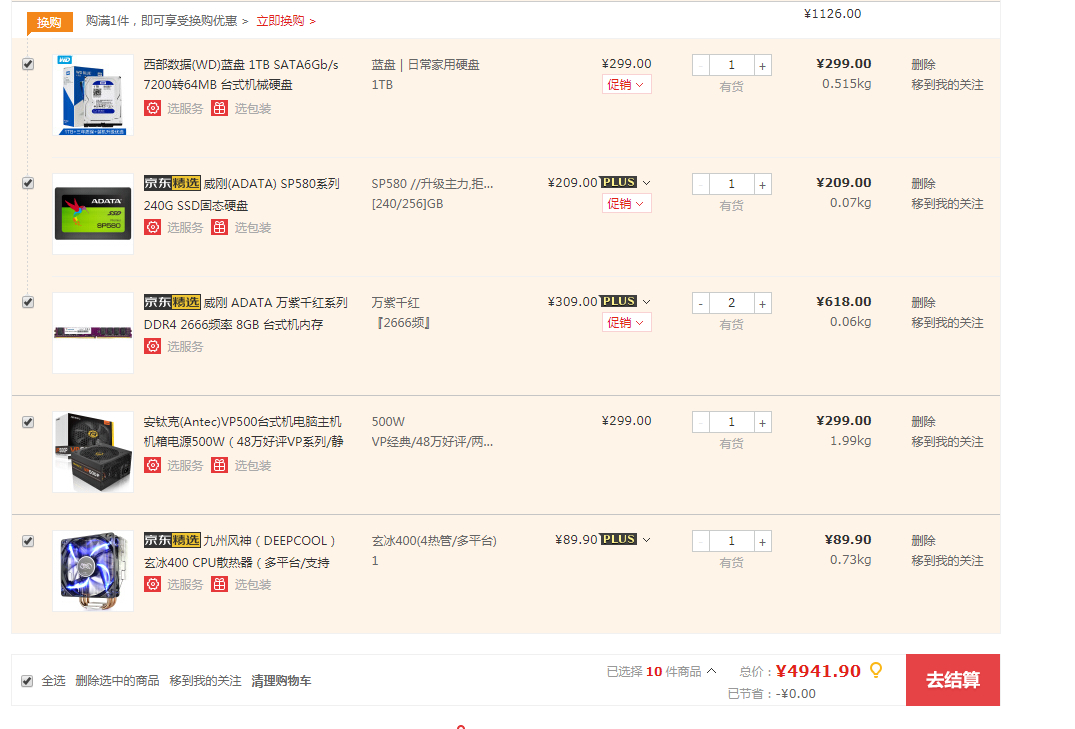Screen dimensions: 1075x729
Task: Open 促销 dropdown for WD hard drive
Action: click(627, 84)
